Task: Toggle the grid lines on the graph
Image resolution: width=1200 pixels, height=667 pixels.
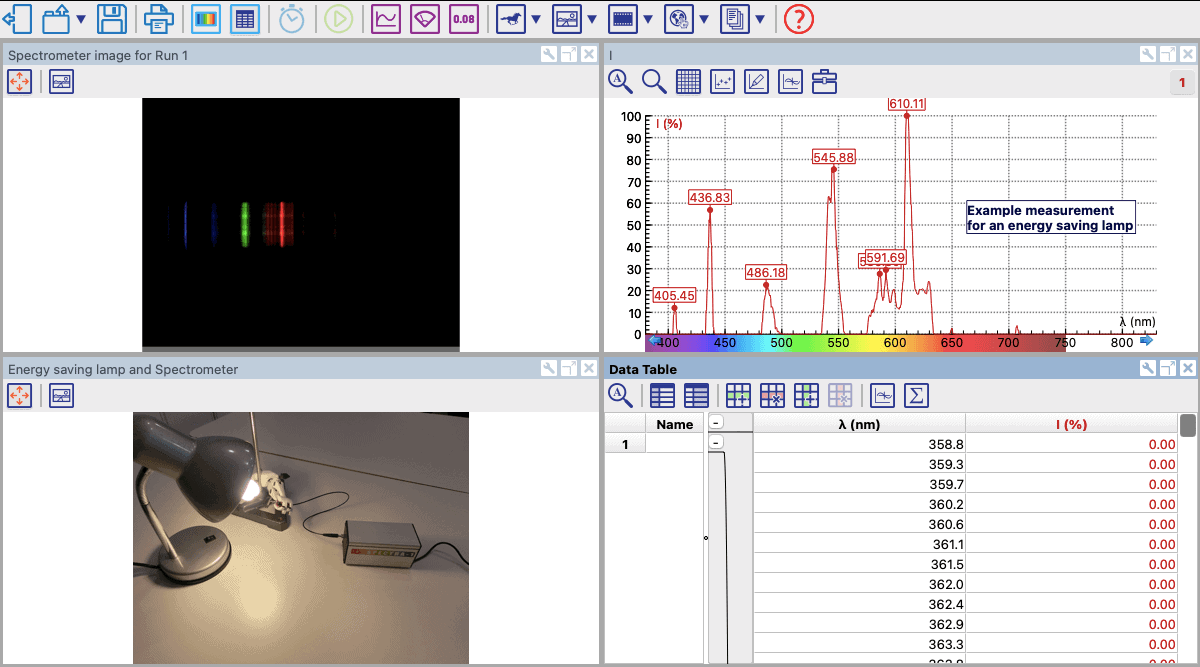Action: tap(688, 82)
